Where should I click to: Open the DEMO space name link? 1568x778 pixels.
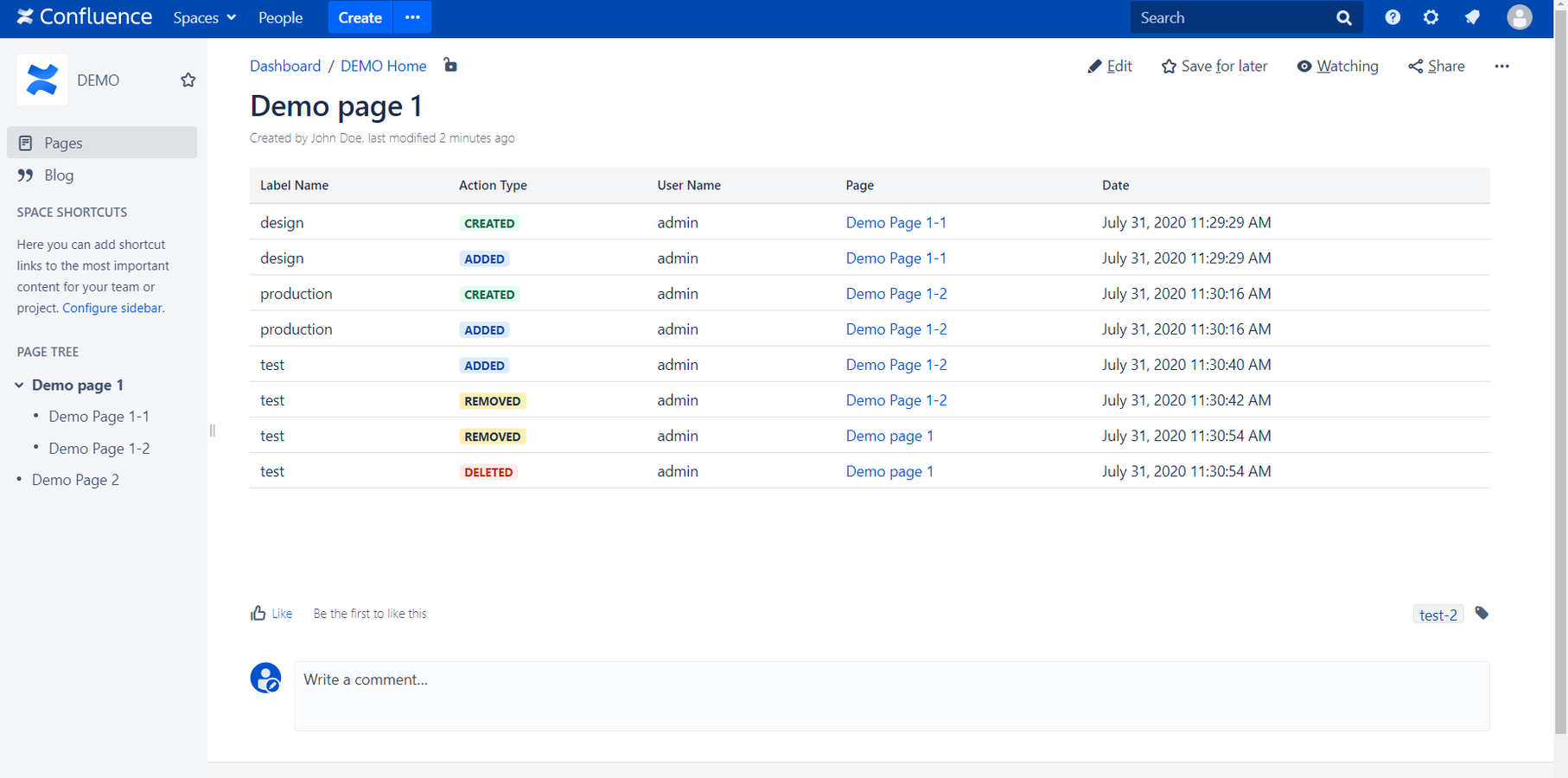click(99, 80)
